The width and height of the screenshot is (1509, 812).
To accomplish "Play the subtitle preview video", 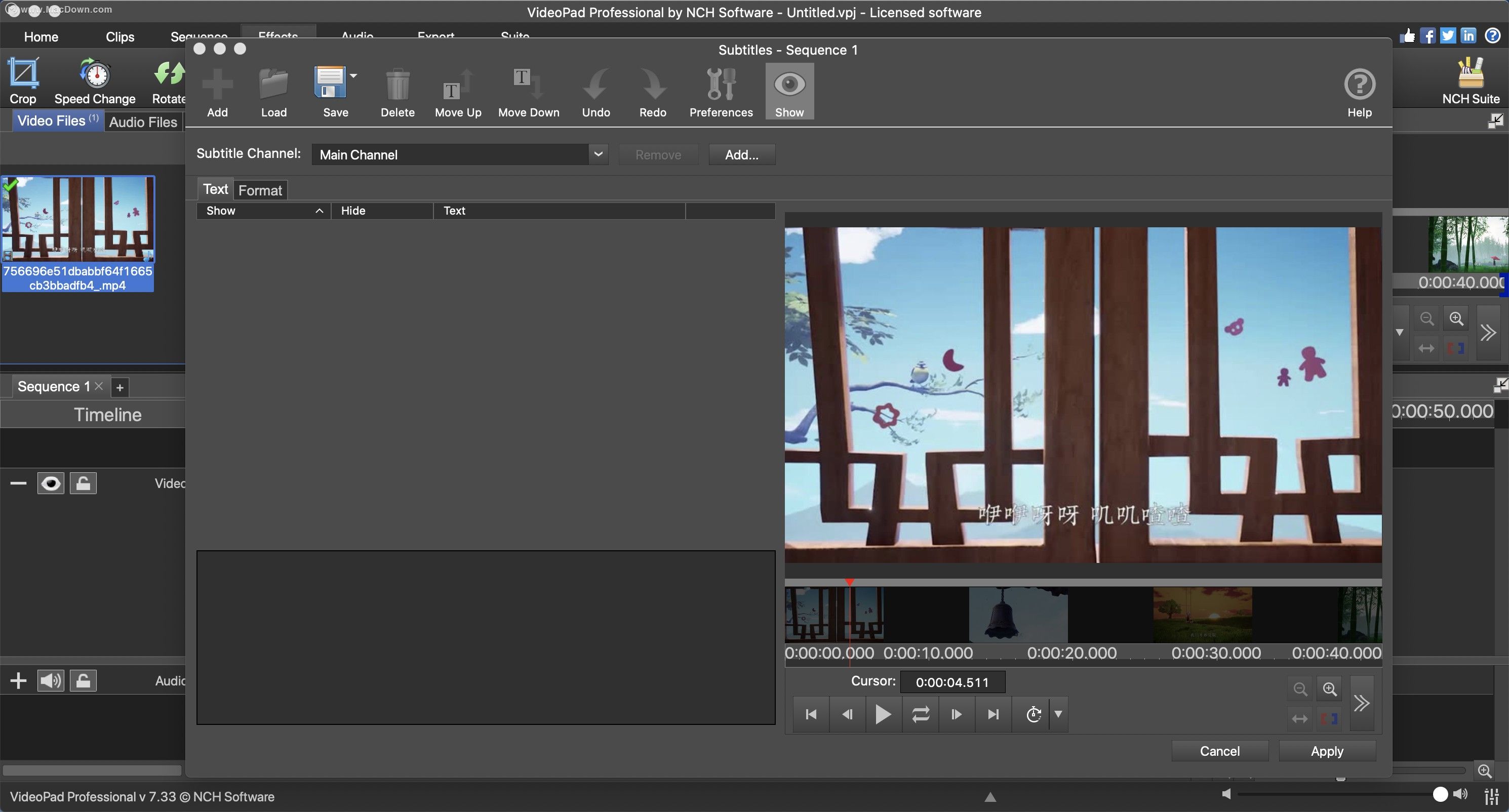I will [x=884, y=714].
